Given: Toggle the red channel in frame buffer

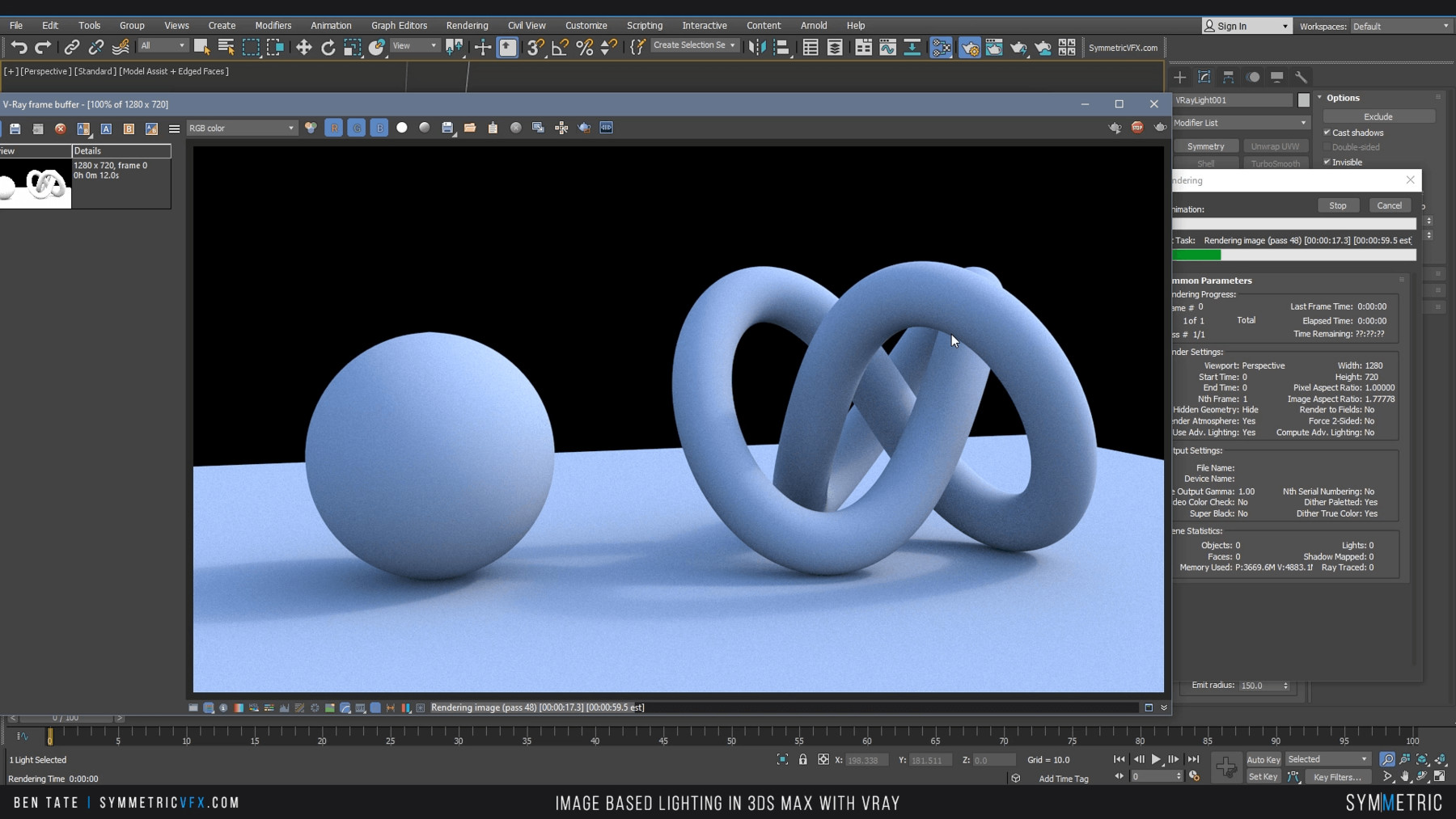Looking at the screenshot, I should (x=333, y=128).
